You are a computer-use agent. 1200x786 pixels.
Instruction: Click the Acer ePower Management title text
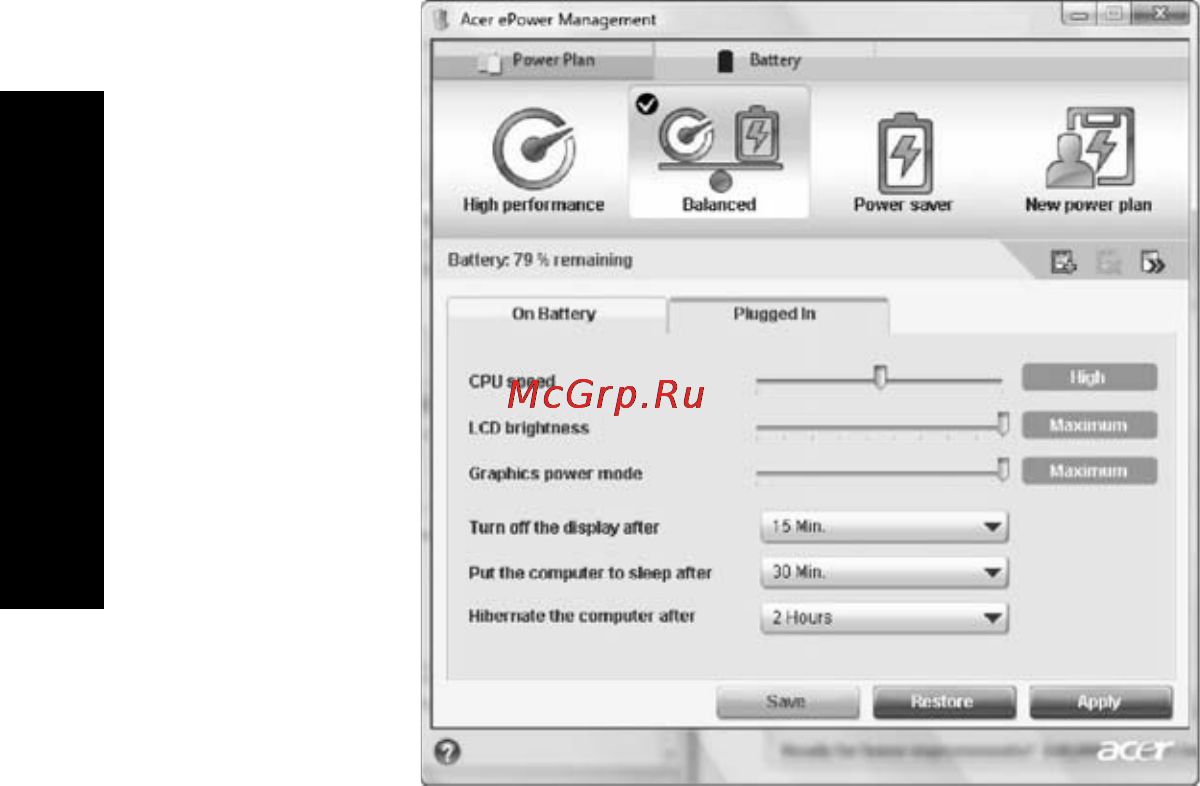pos(558,20)
